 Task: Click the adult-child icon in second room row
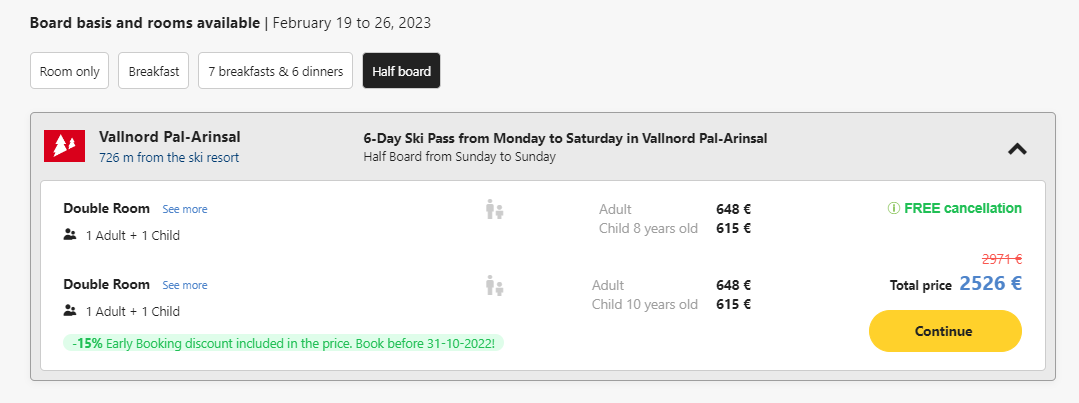point(494,285)
